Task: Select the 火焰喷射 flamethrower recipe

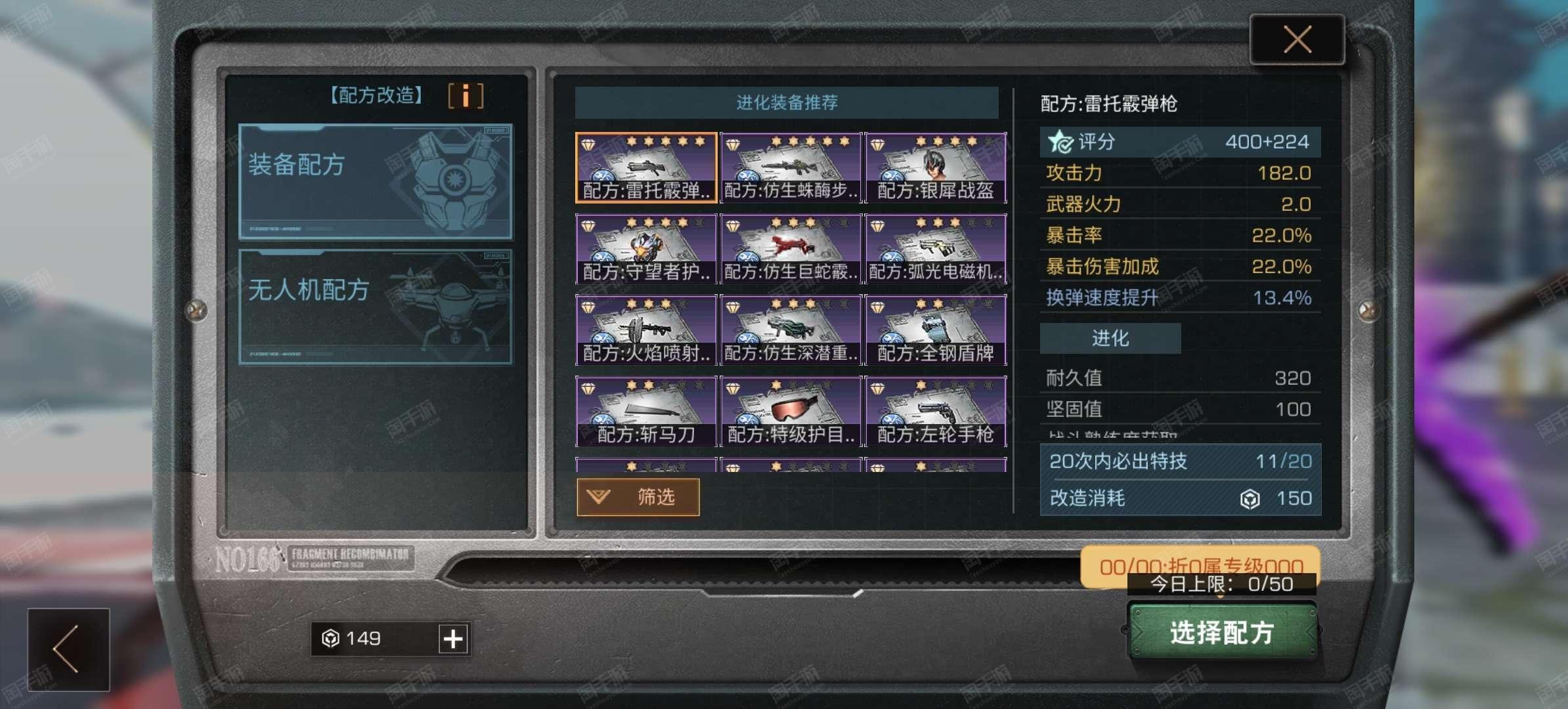Action: click(646, 330)
